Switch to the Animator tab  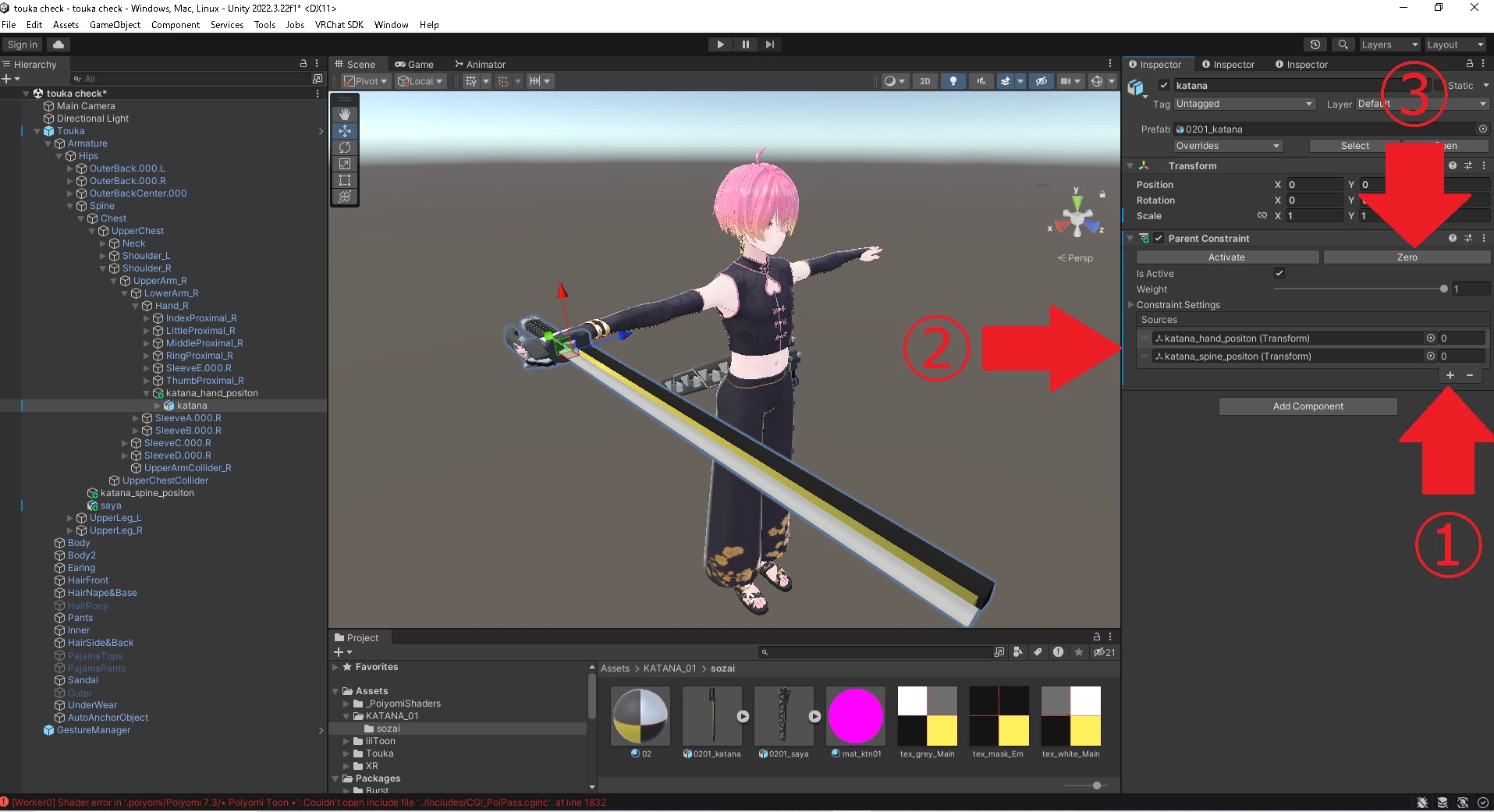tap(481, 65)
